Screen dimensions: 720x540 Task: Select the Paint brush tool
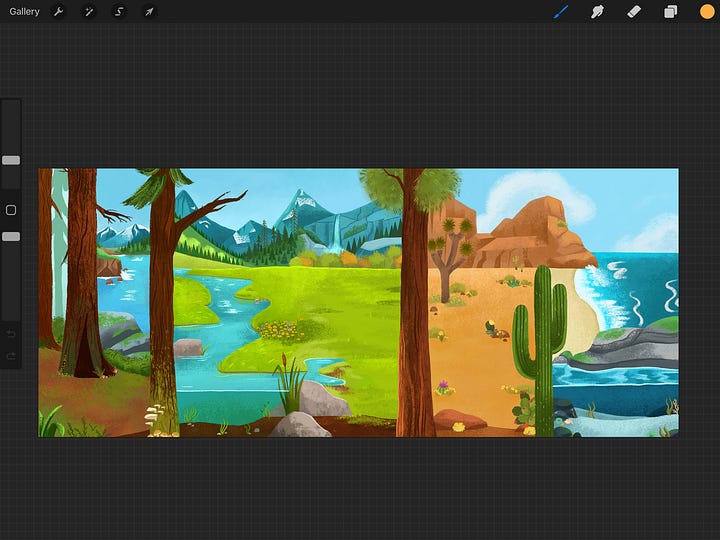(561, 11)
